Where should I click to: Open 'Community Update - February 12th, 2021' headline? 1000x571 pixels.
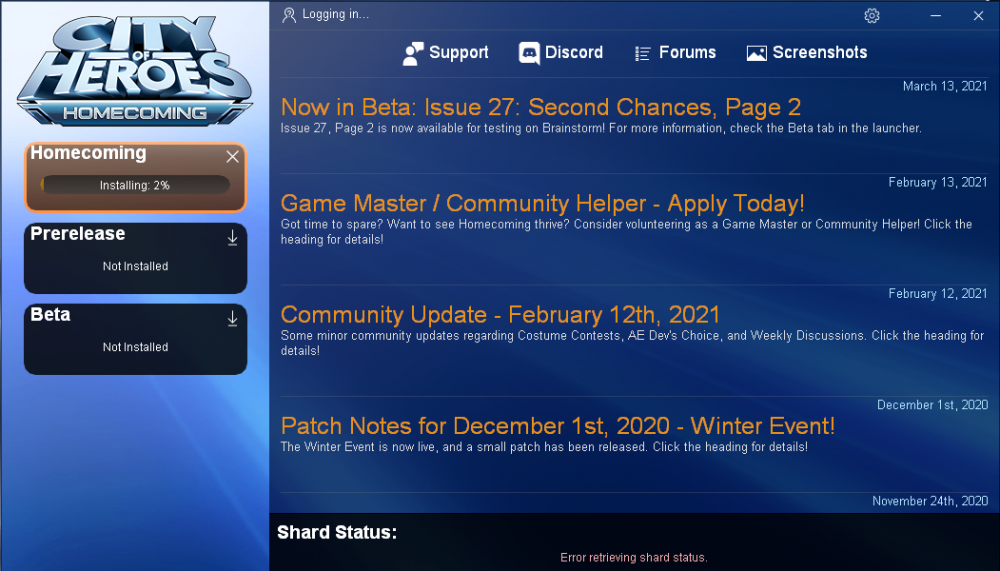500,315
